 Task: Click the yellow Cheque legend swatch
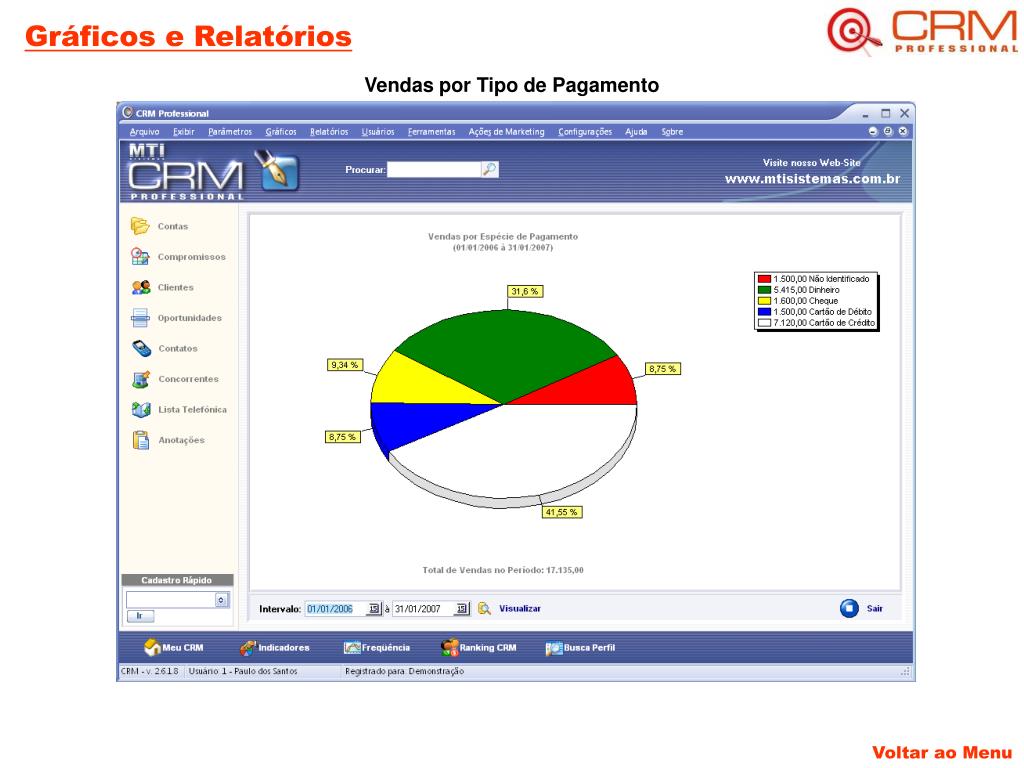[764, 301]
